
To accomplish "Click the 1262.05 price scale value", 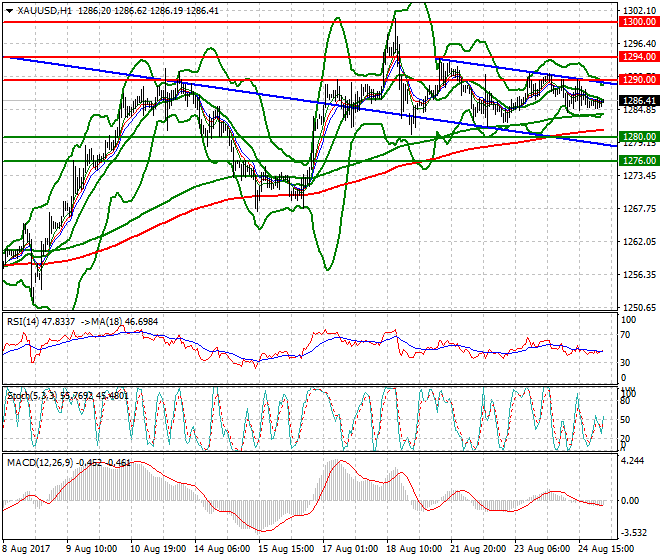I will point(639,242).
